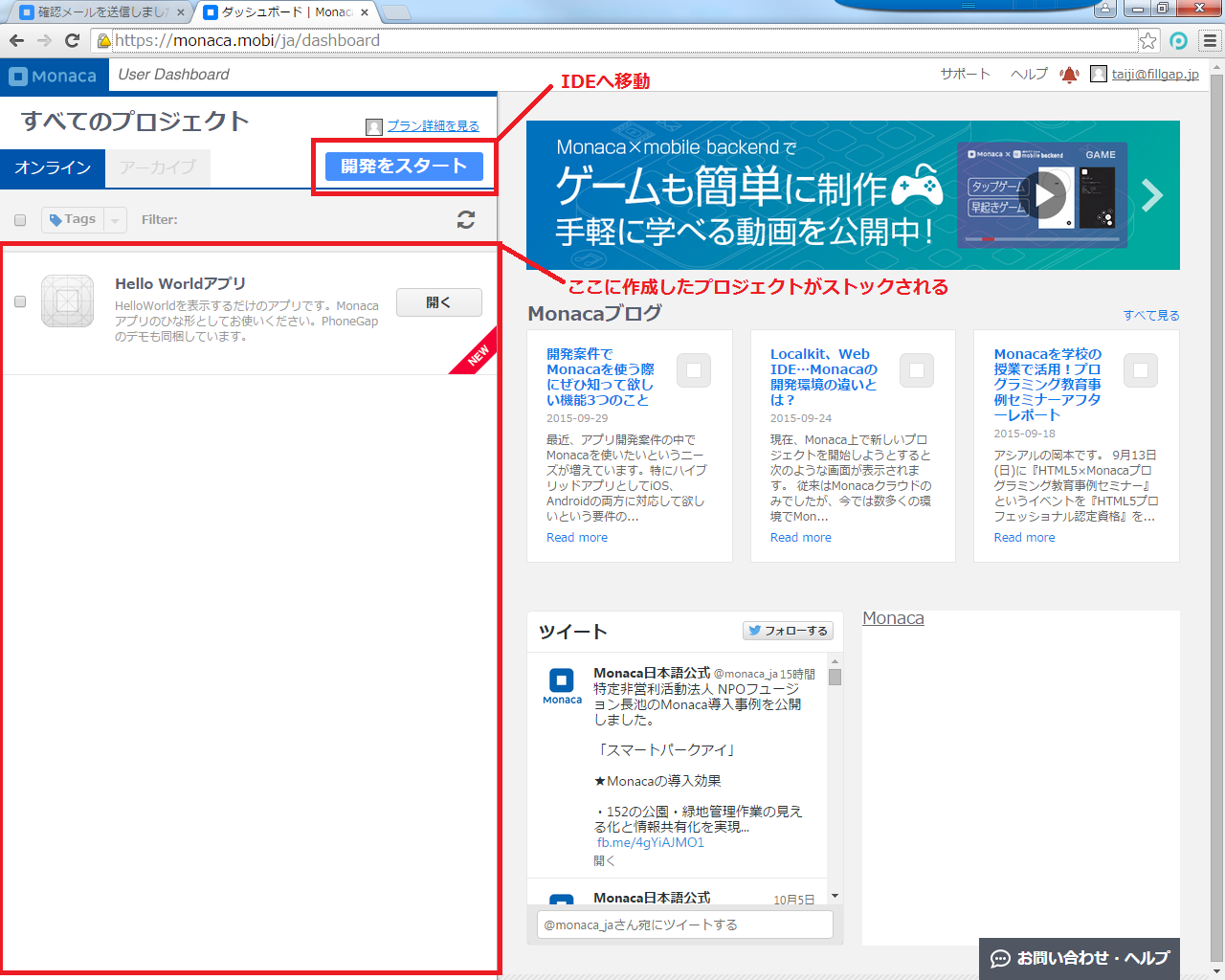This screenshot has height=980, width=1225.
Task: Click the plan avatar icon
Action: pos(374,126)
